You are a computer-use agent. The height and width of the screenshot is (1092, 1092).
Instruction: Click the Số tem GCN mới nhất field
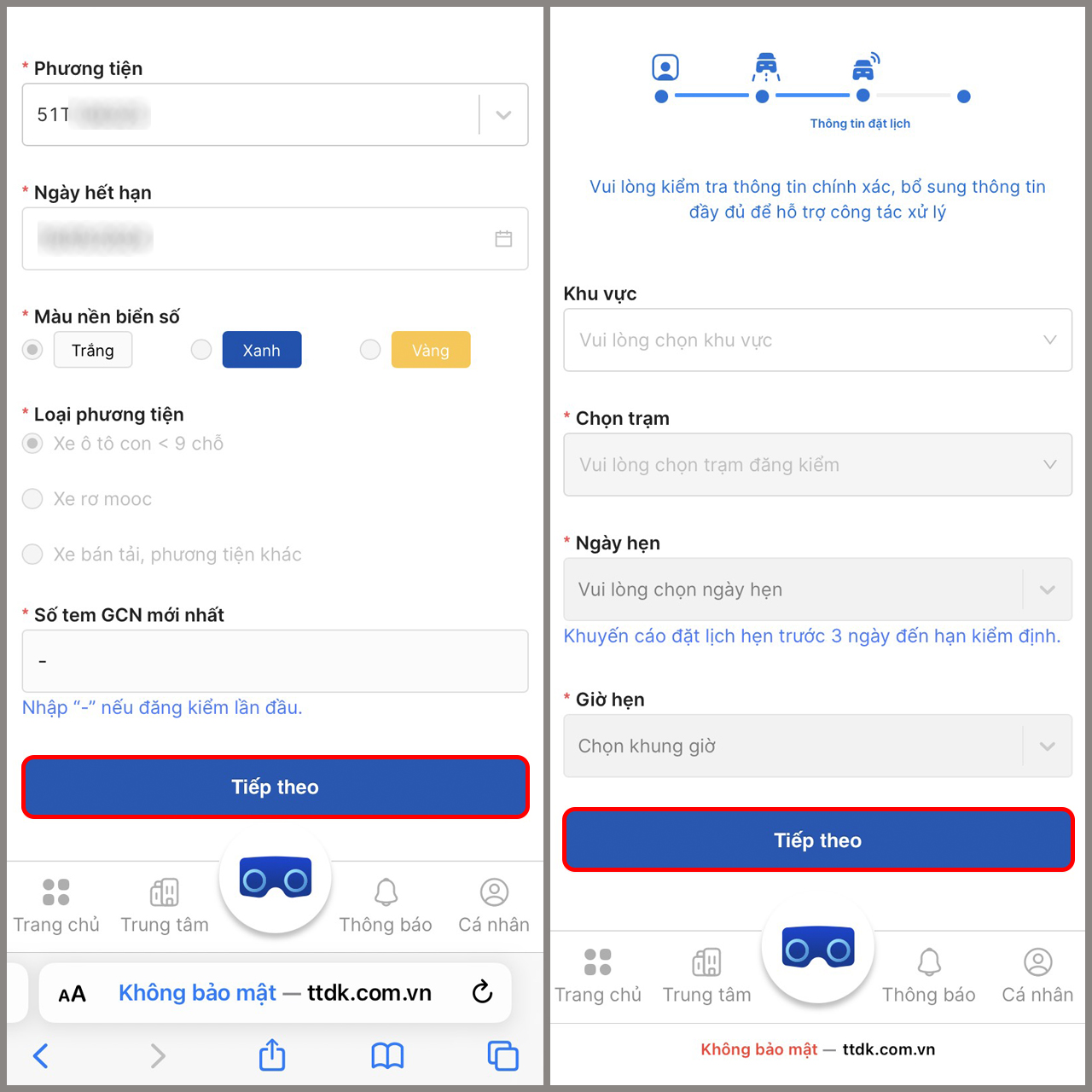pyautogui.click(x=275, y=661)
